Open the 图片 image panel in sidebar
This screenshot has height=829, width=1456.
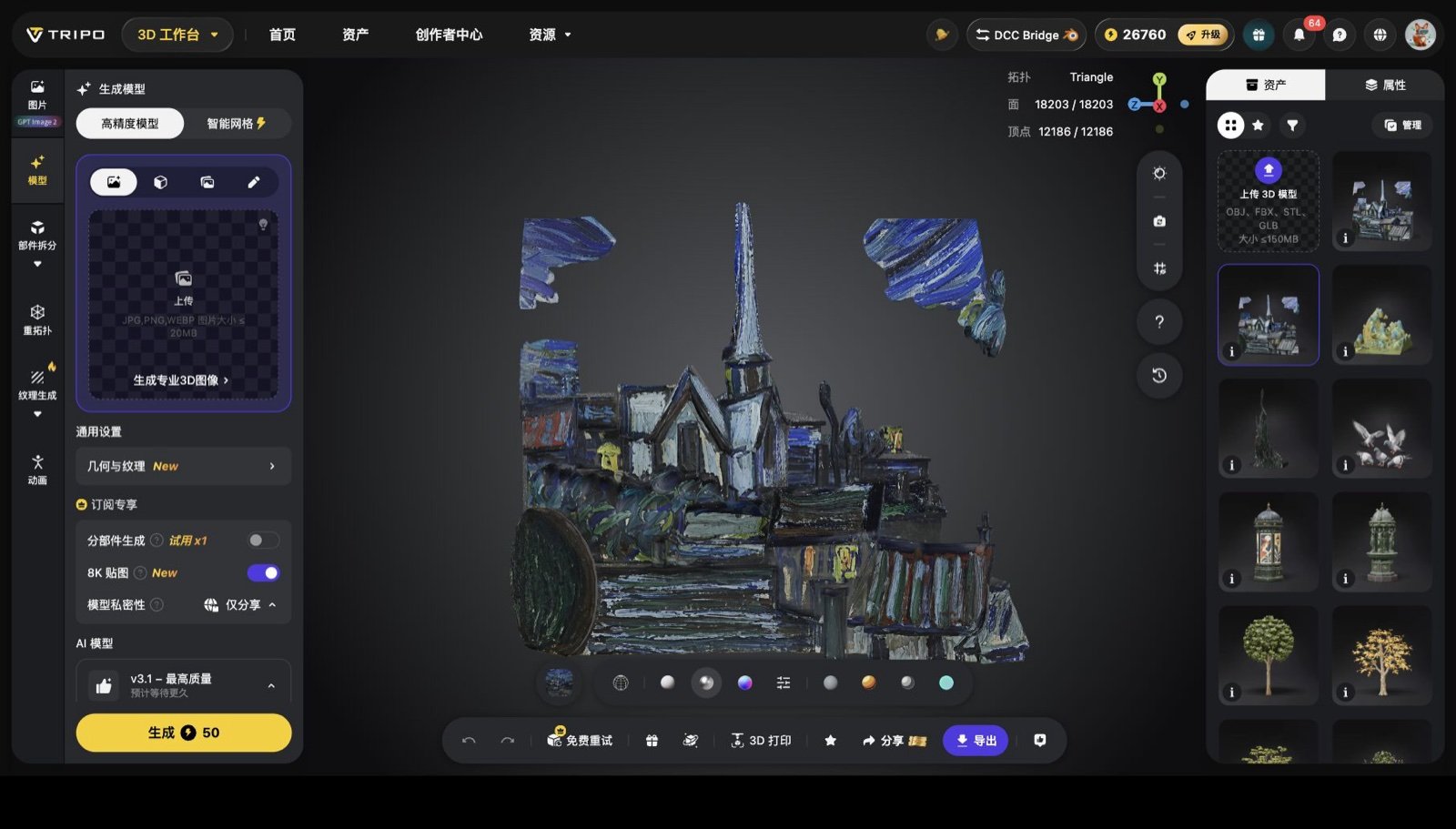[x=37, y=95]
